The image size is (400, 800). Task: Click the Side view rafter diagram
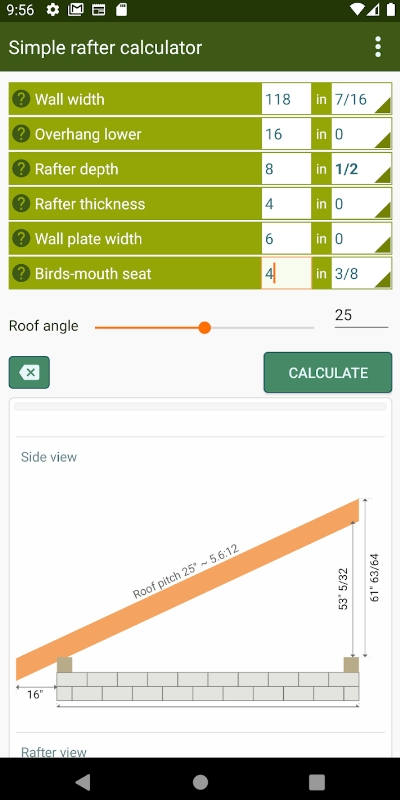click(x=200, y=602)
